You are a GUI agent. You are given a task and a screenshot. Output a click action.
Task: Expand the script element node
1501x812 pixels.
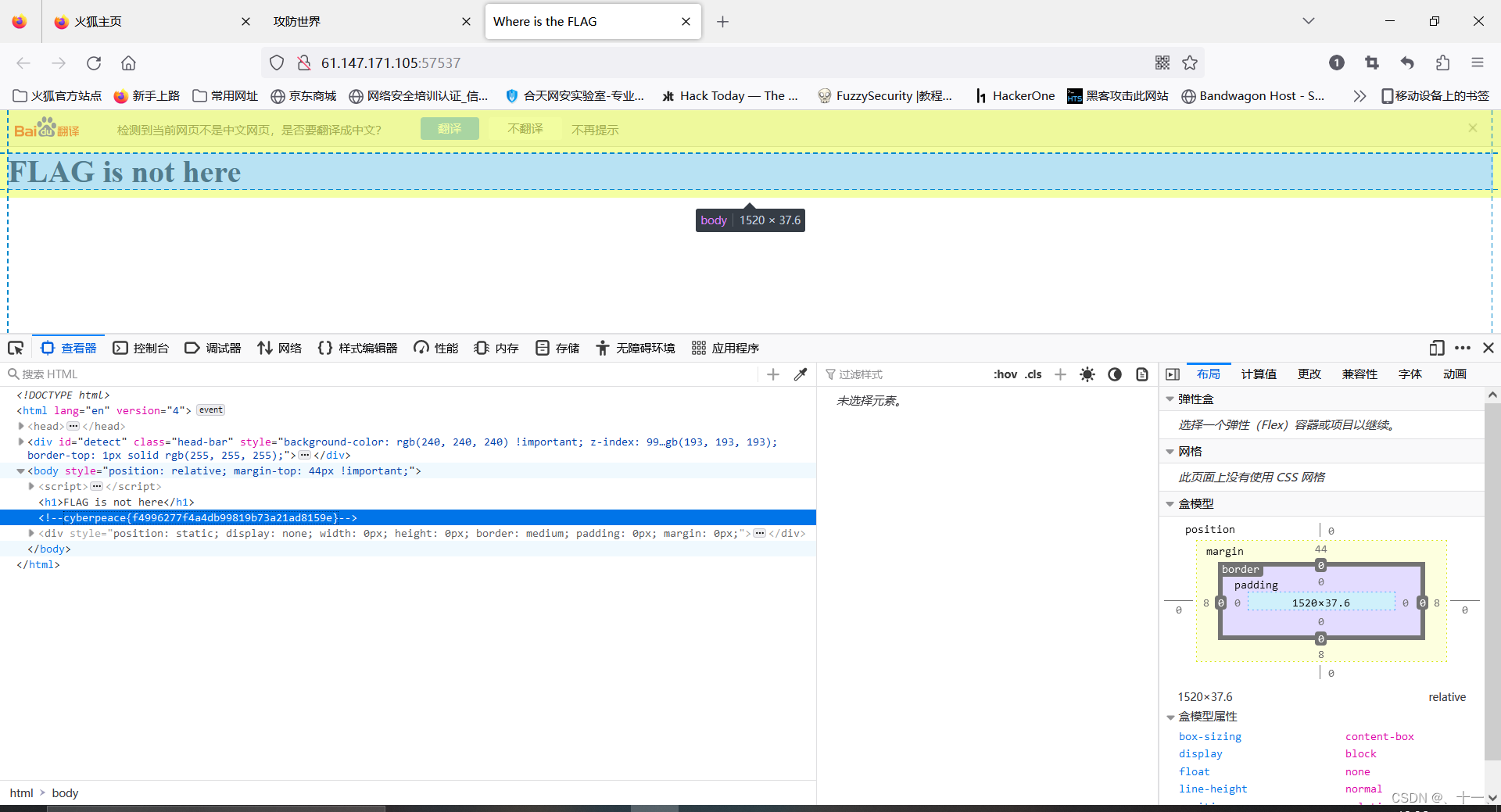coord(31,486)
